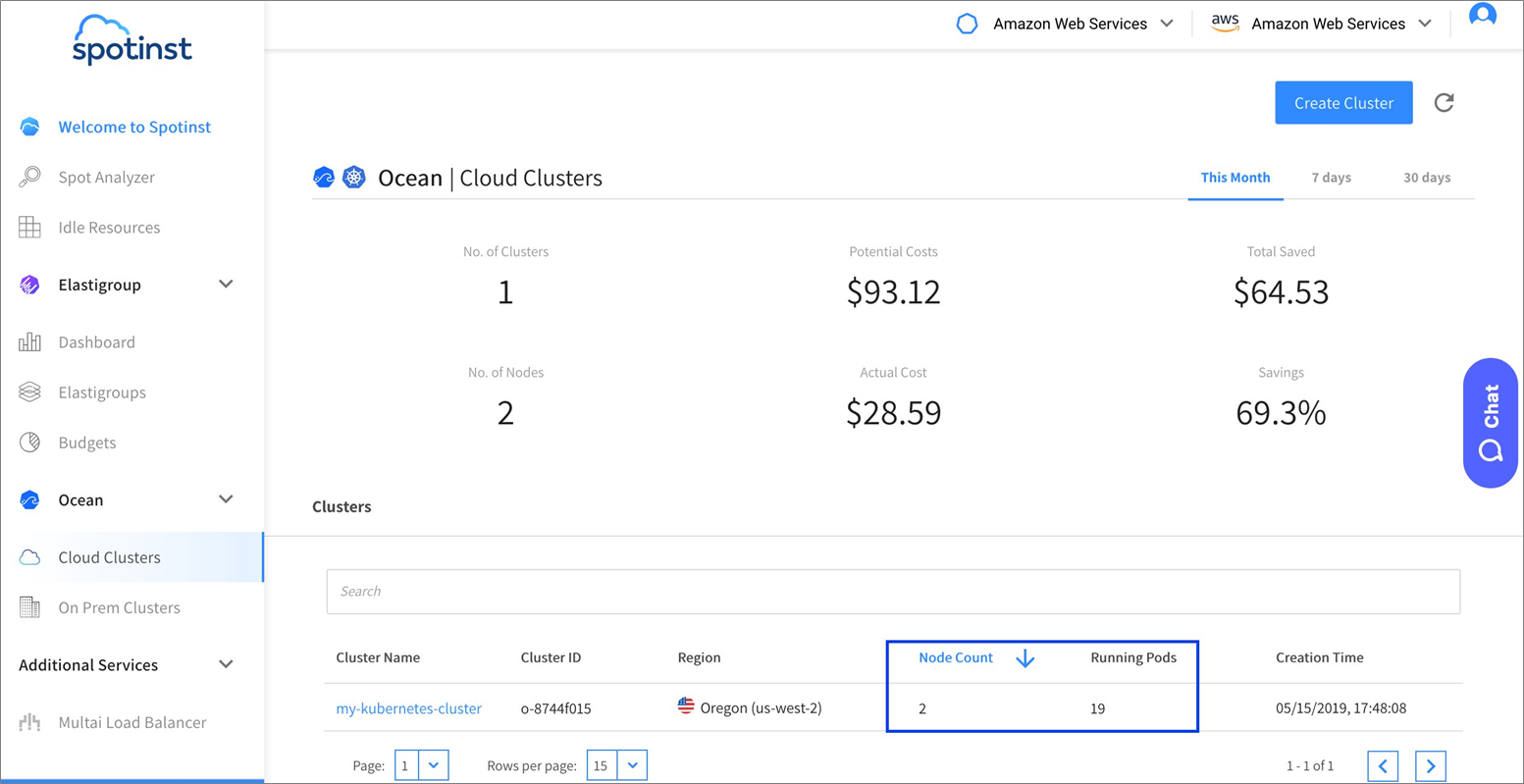The width and height of the screenshot is (1524, 784).
Task: Click the clusters Search field
Action: click(893, 592)
